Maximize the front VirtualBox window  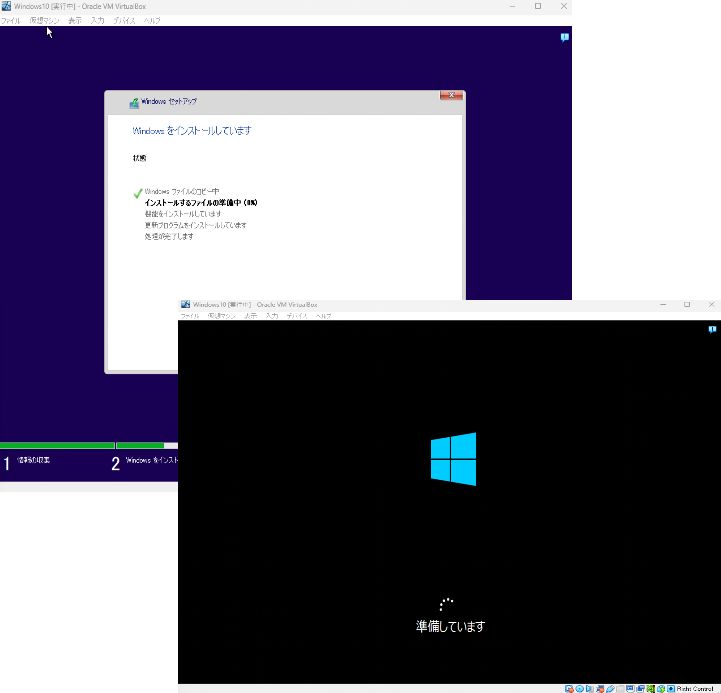click(687, 304)
